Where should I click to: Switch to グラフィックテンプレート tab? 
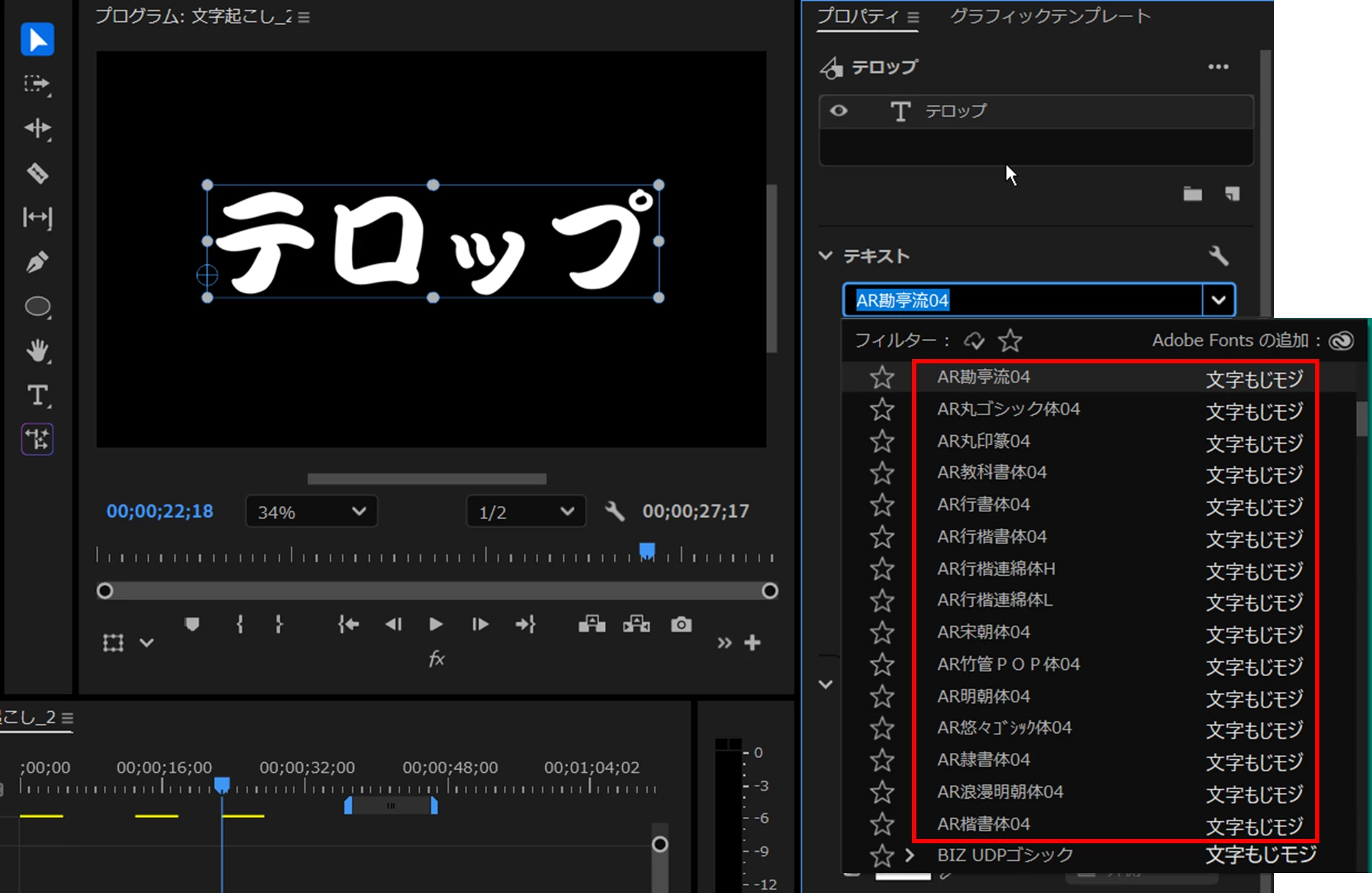tap(1050, 16)
